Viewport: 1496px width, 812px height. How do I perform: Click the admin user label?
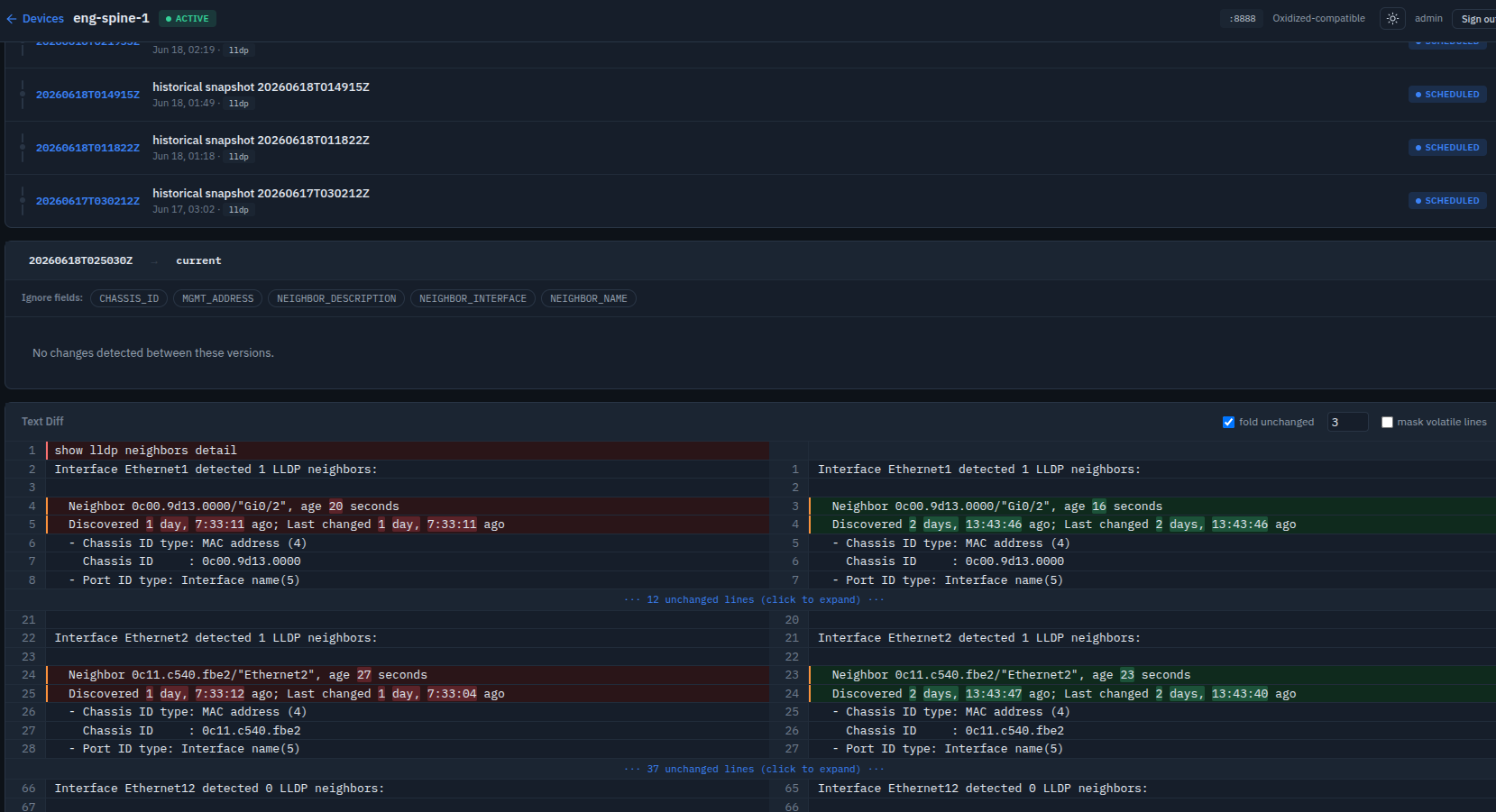point(1428,18)
